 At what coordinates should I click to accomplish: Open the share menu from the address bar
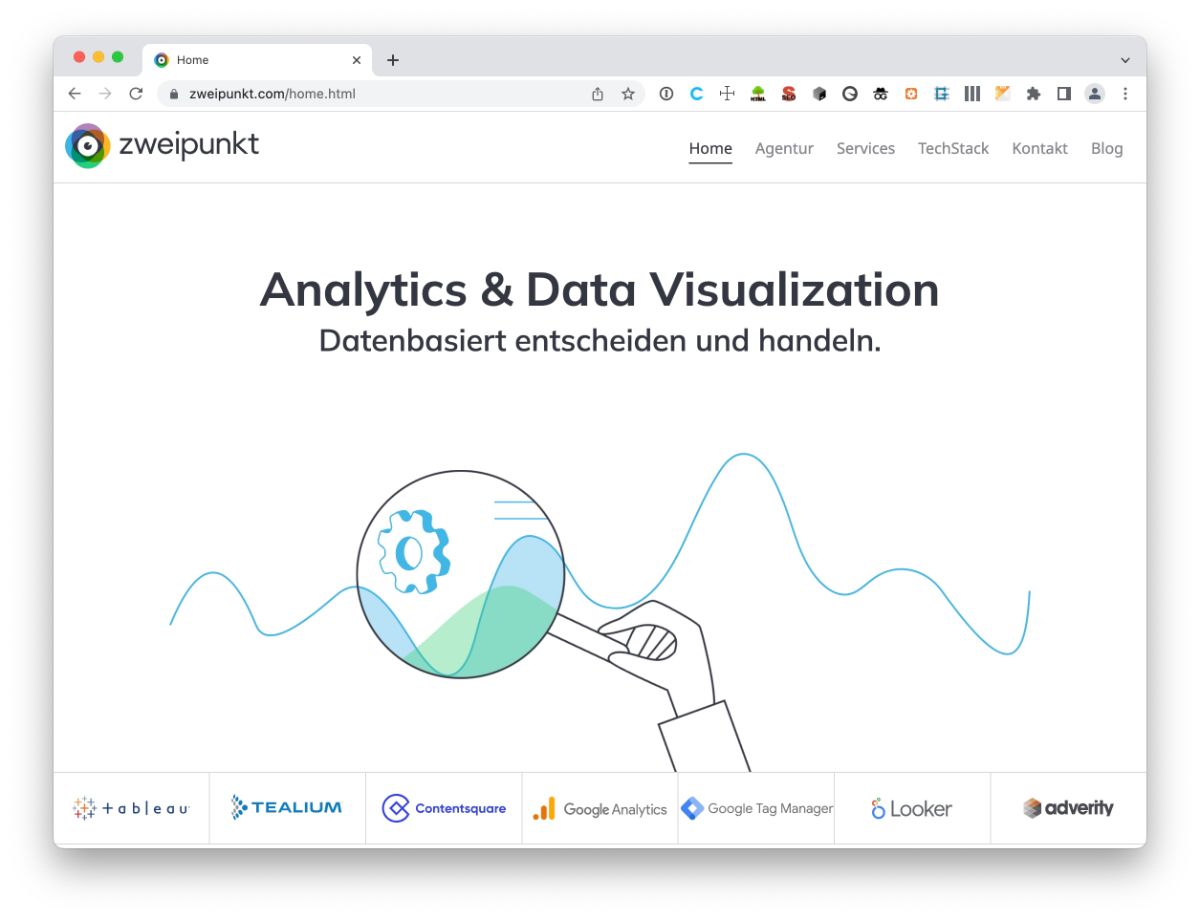(597, 93)
